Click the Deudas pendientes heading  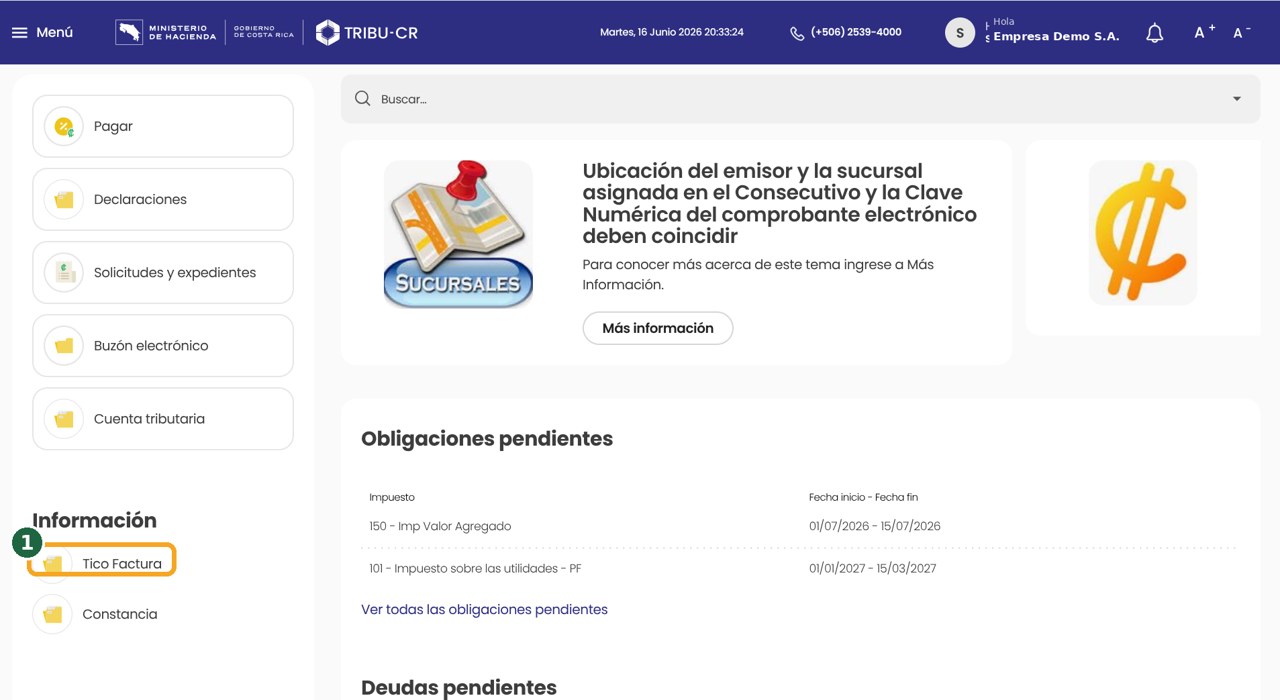coord(459,687)
